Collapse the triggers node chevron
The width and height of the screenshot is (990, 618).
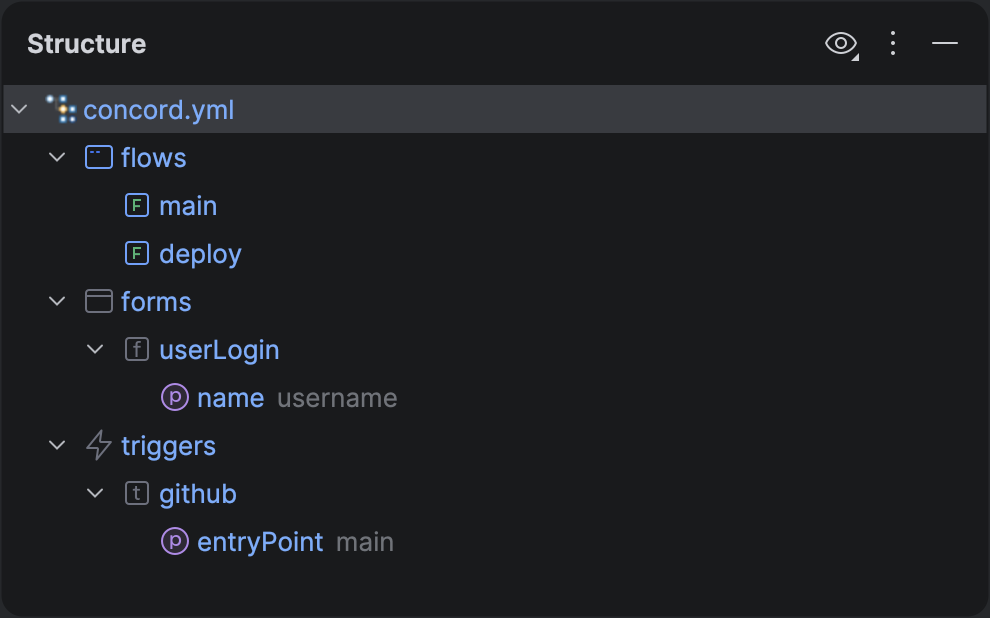57,446
